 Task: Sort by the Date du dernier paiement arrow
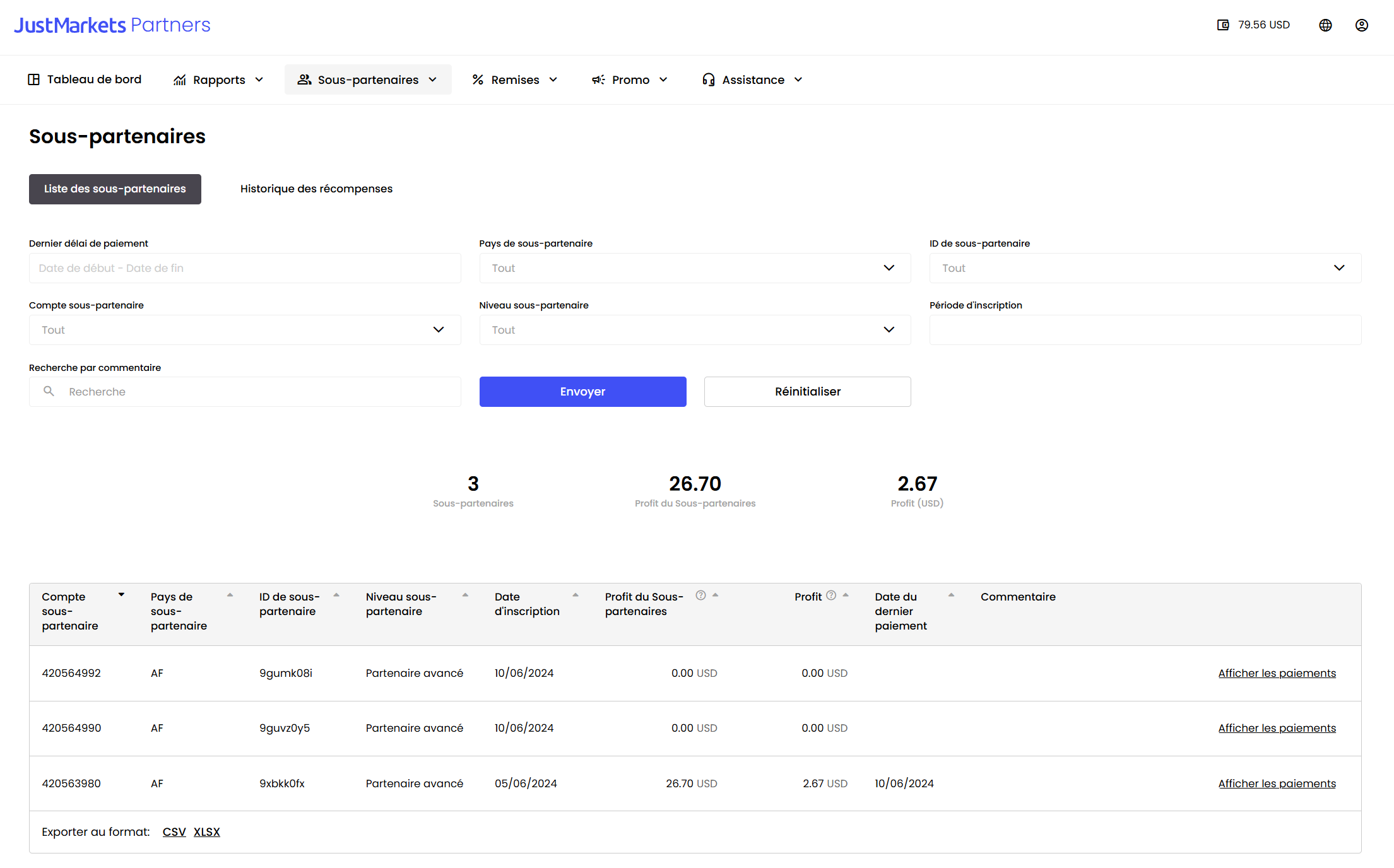[x=951, y=595]
